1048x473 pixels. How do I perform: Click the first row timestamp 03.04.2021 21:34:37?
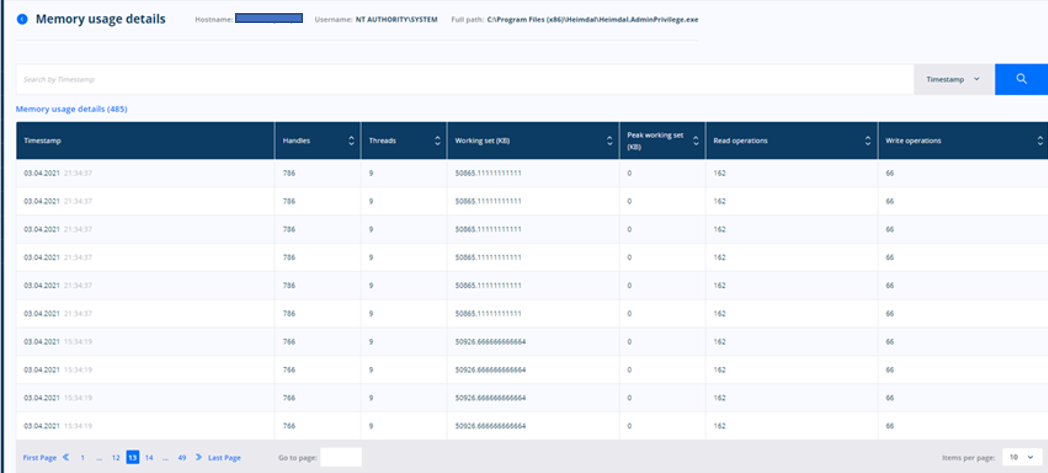58,173
